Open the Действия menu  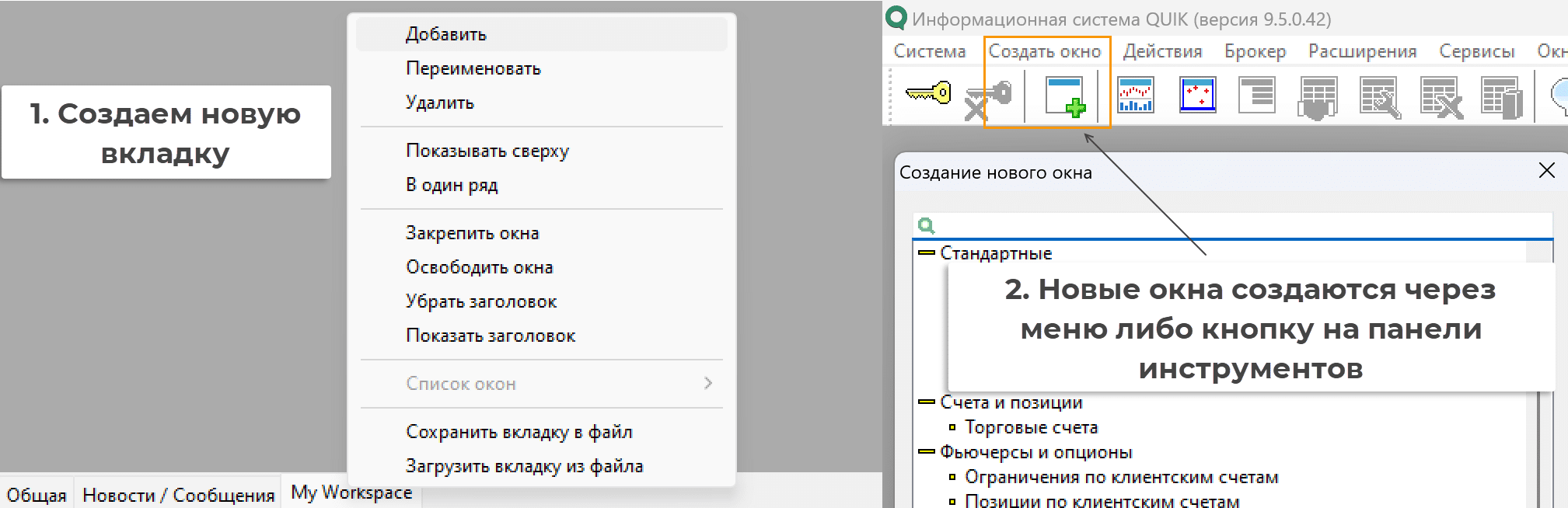[1162, 51]
